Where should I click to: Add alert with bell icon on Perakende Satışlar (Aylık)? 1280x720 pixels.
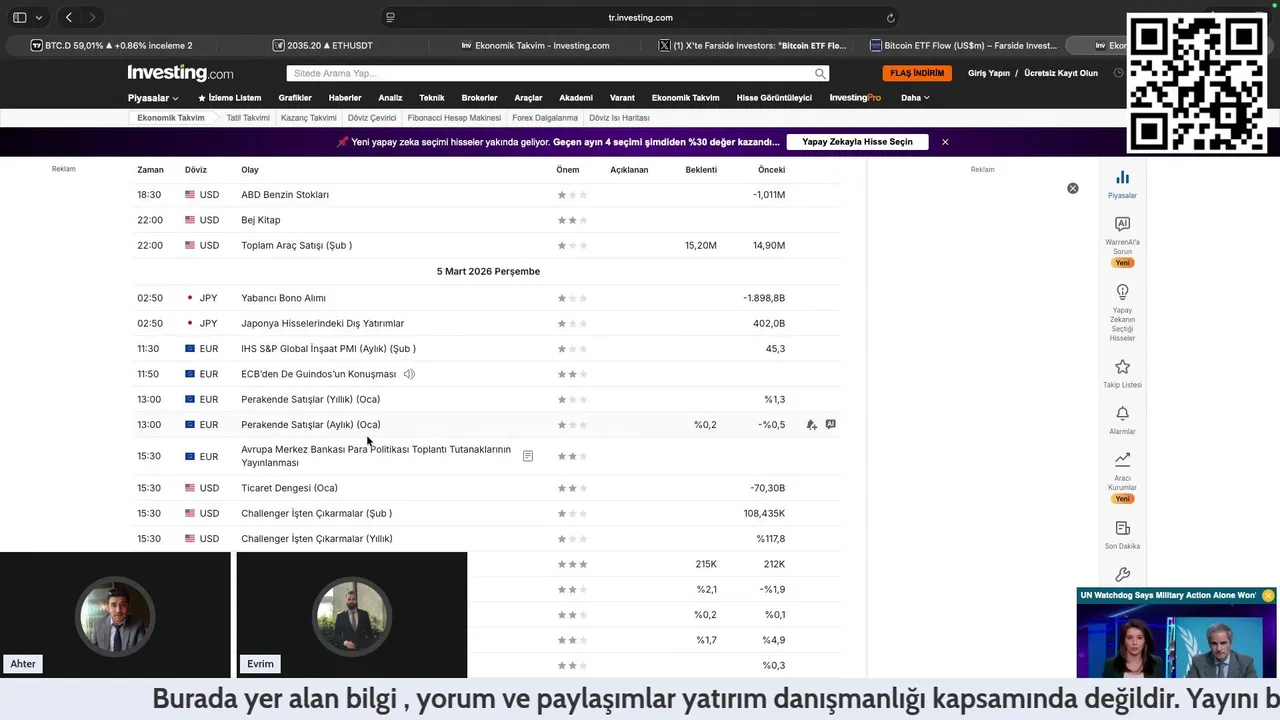click(811, 425)
